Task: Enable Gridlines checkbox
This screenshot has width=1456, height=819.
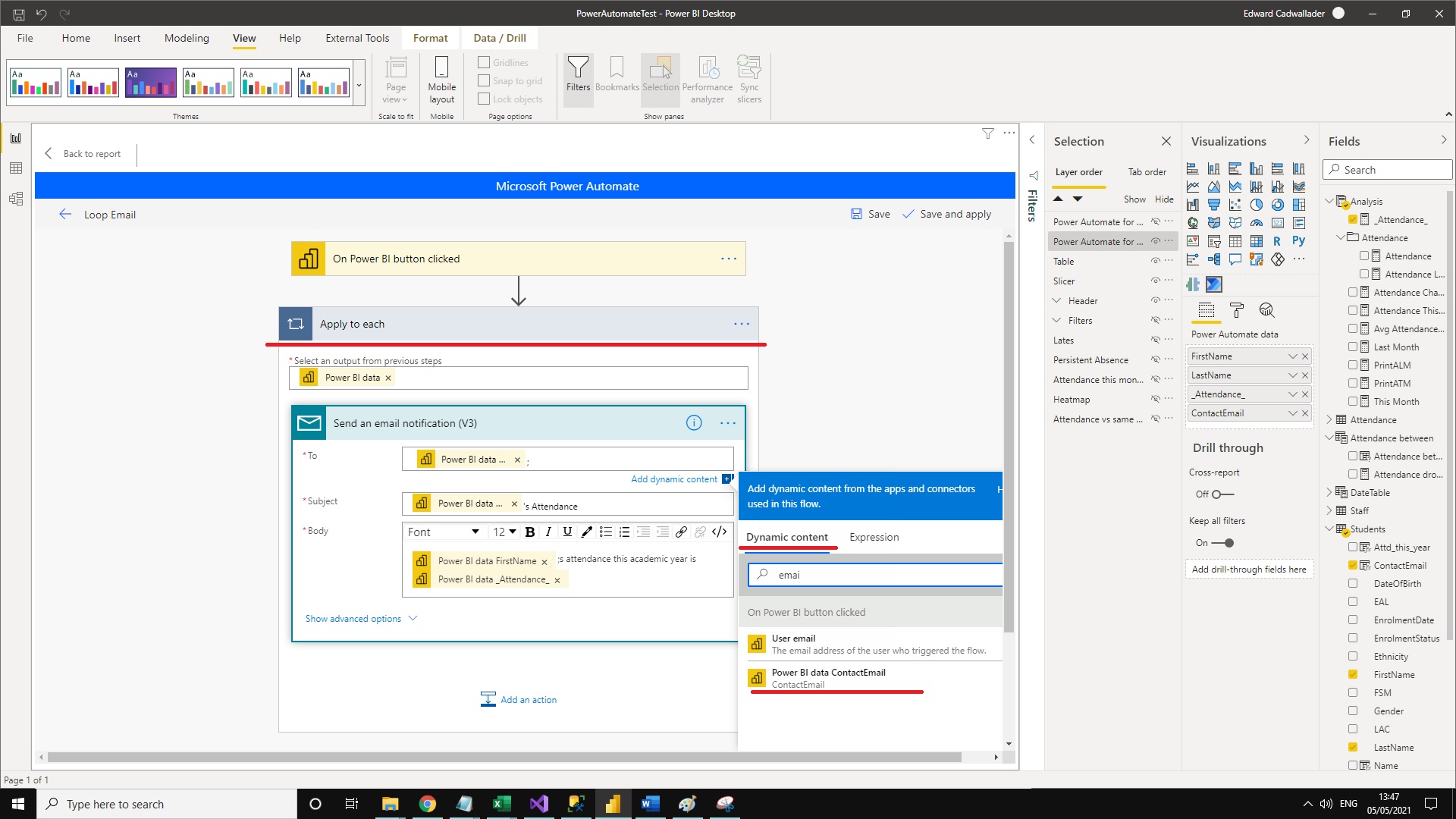Action: pyautogui.click(x=483, y=62)
